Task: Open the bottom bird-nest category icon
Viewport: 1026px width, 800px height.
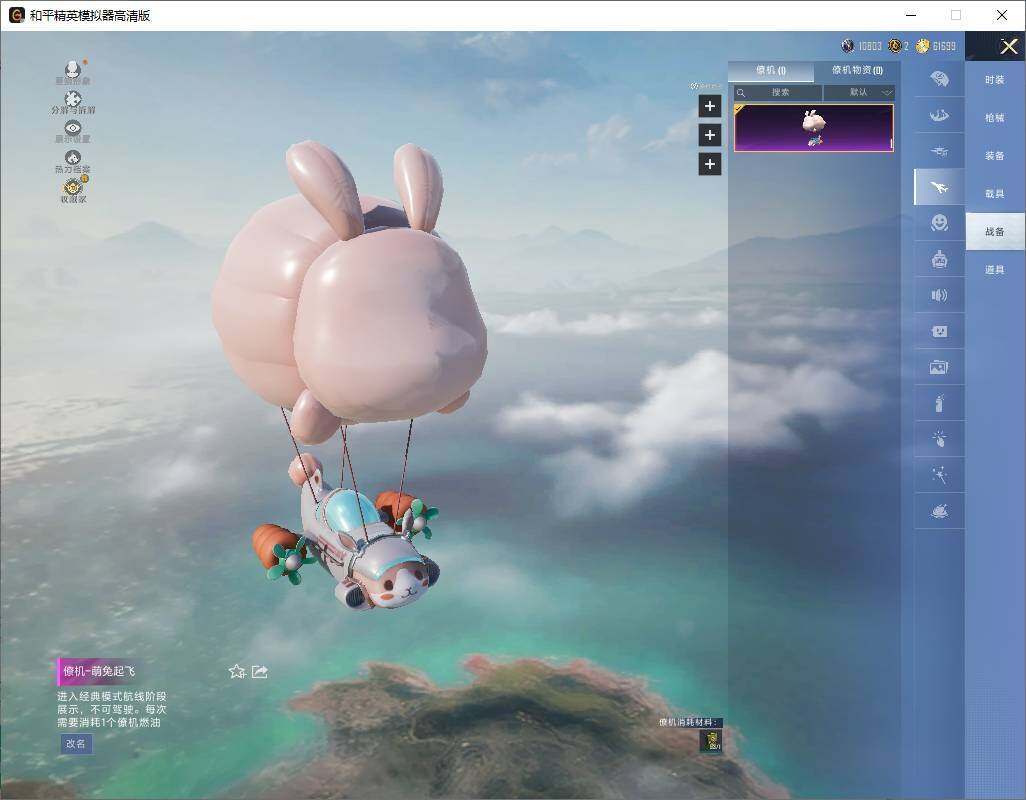Action: [939, 511]
